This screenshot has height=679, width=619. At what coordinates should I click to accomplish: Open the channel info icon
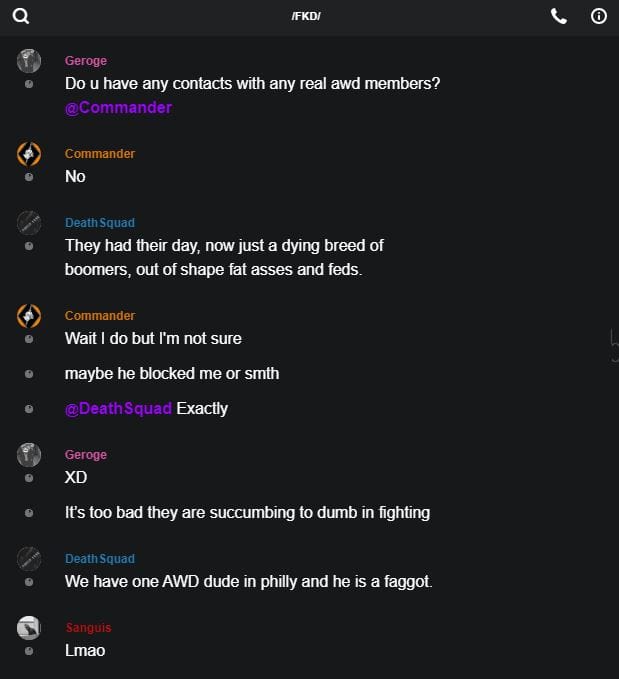pyautogui.click(x=599, y=16)
